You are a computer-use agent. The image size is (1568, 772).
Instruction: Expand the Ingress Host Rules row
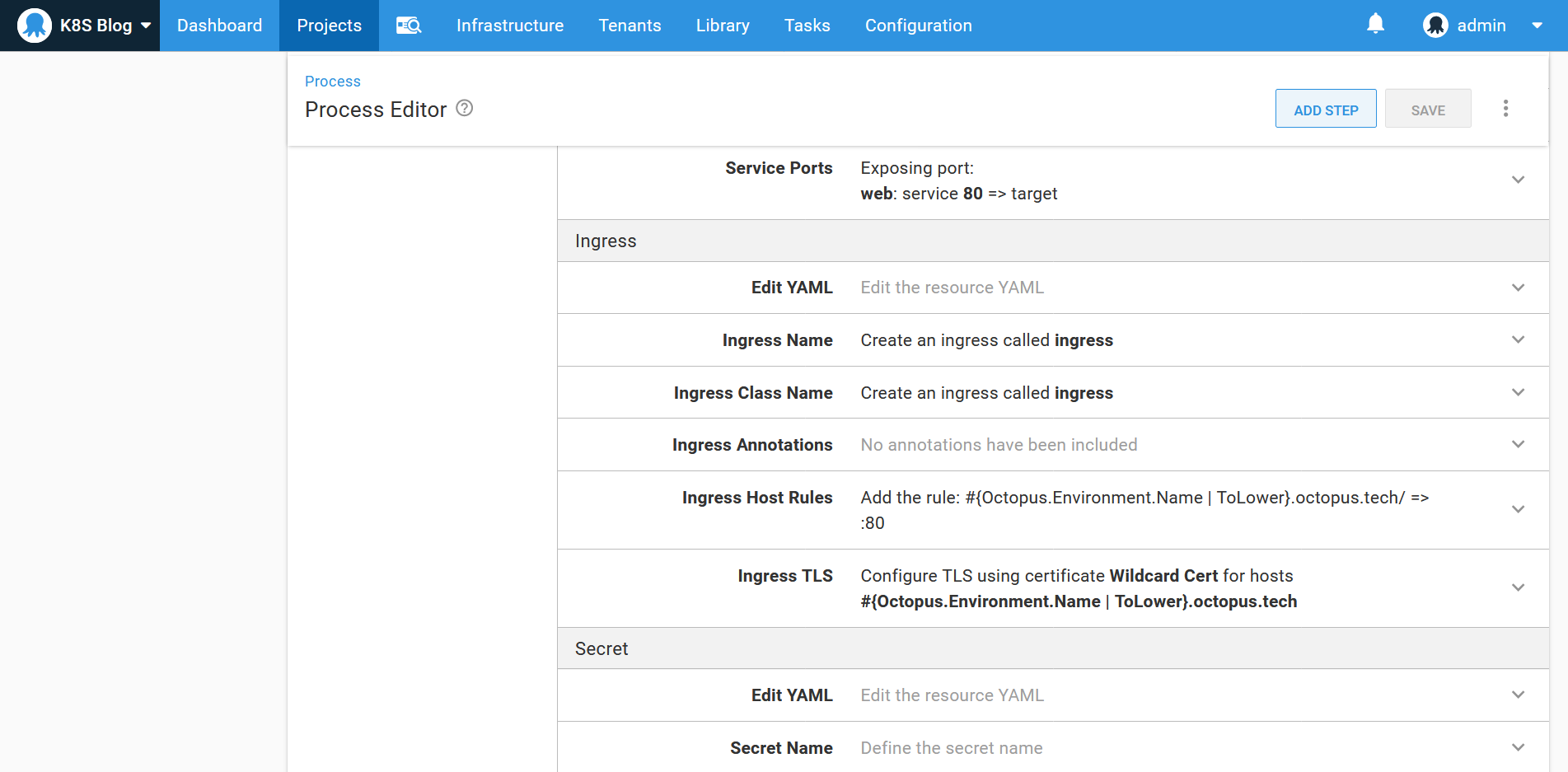pyautogui.click(x=1518, y=509)
